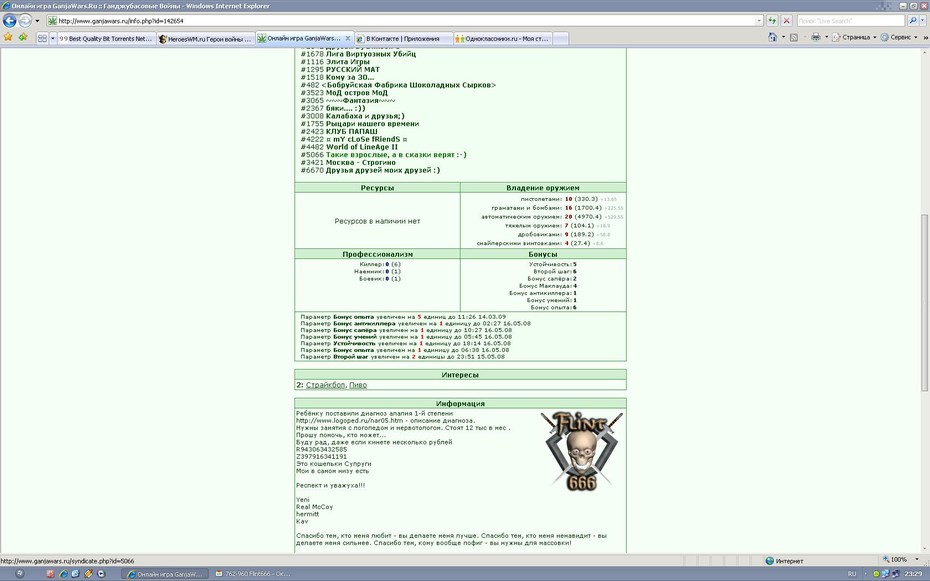Click the taskbar GanjaWars Internet Explorer button

[x=165, y=574]
